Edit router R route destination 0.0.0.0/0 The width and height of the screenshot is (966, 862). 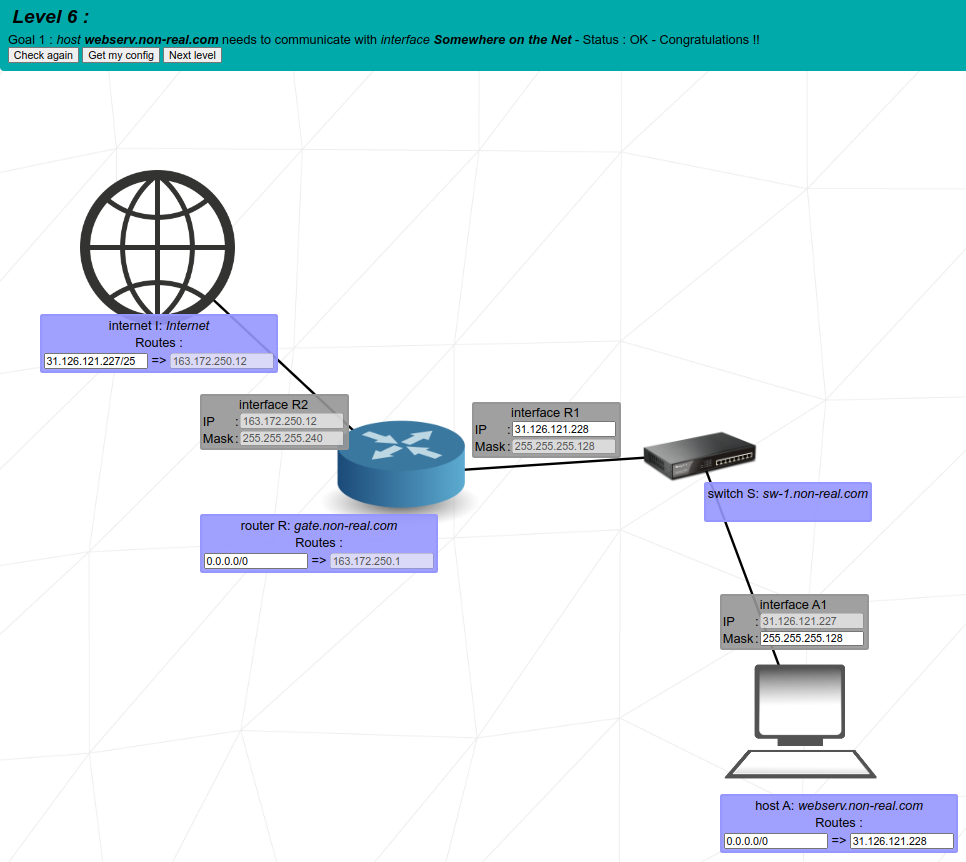click(256, 561)
